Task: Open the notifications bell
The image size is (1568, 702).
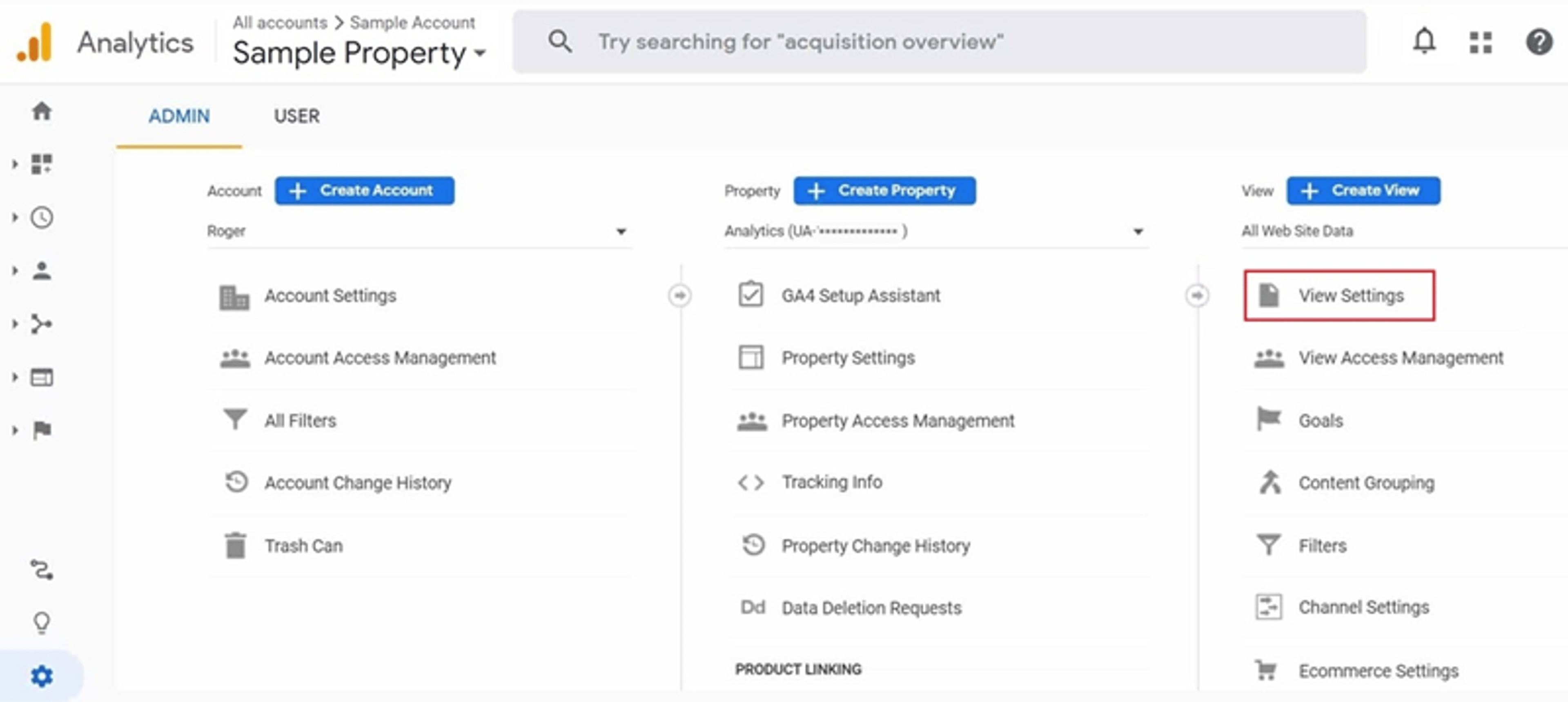Action: [1424, 41]
